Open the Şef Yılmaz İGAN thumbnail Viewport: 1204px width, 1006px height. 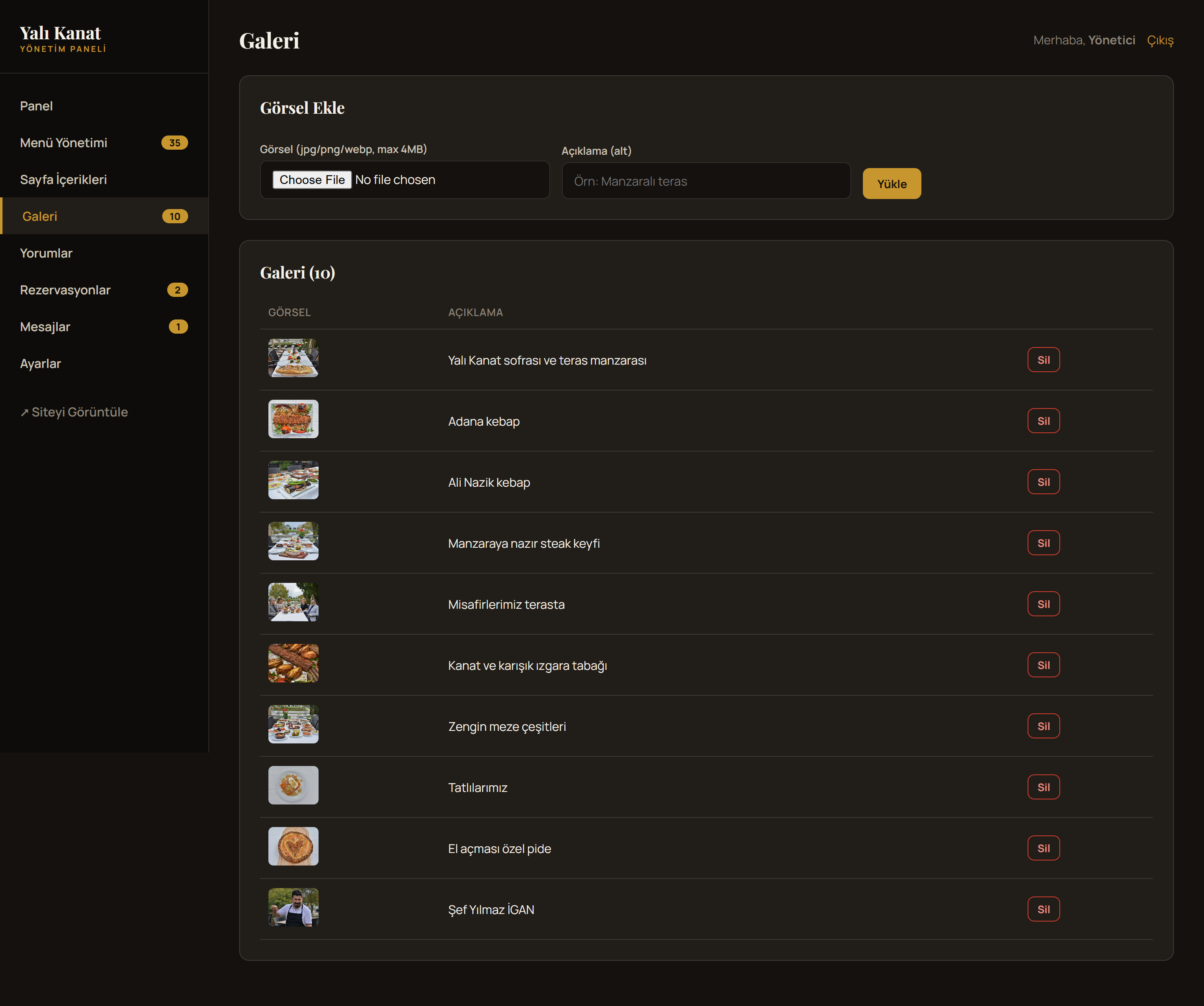[293, 908]
